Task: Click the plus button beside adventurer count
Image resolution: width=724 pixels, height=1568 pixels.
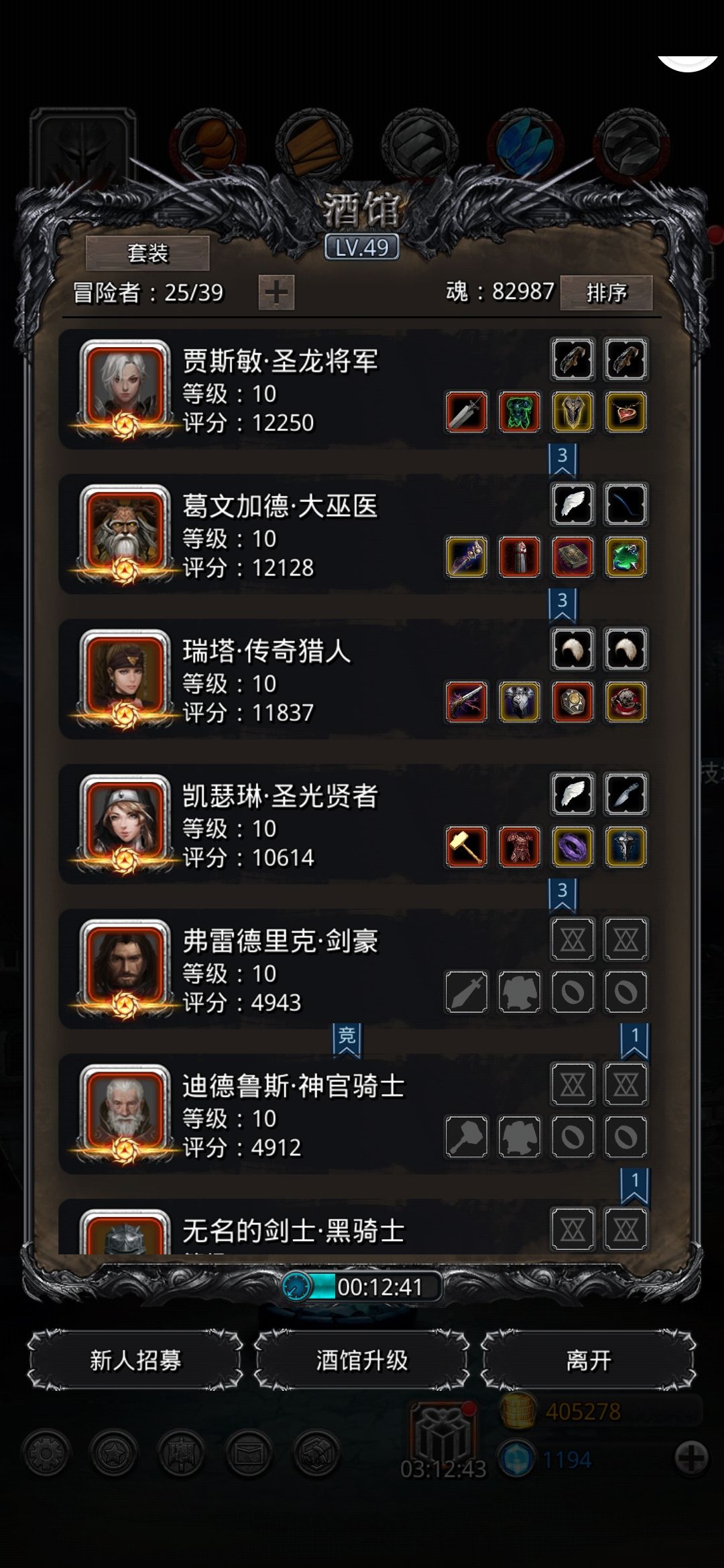Action: pos(276,292)
